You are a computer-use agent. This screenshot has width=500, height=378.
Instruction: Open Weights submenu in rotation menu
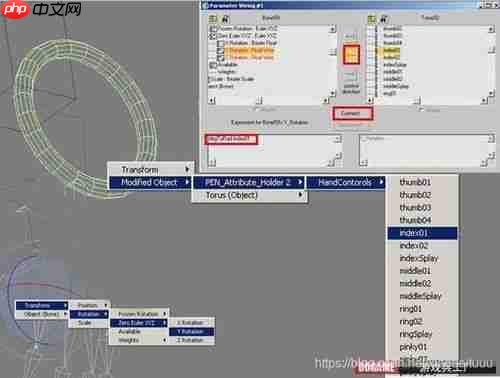click(139, 340)
